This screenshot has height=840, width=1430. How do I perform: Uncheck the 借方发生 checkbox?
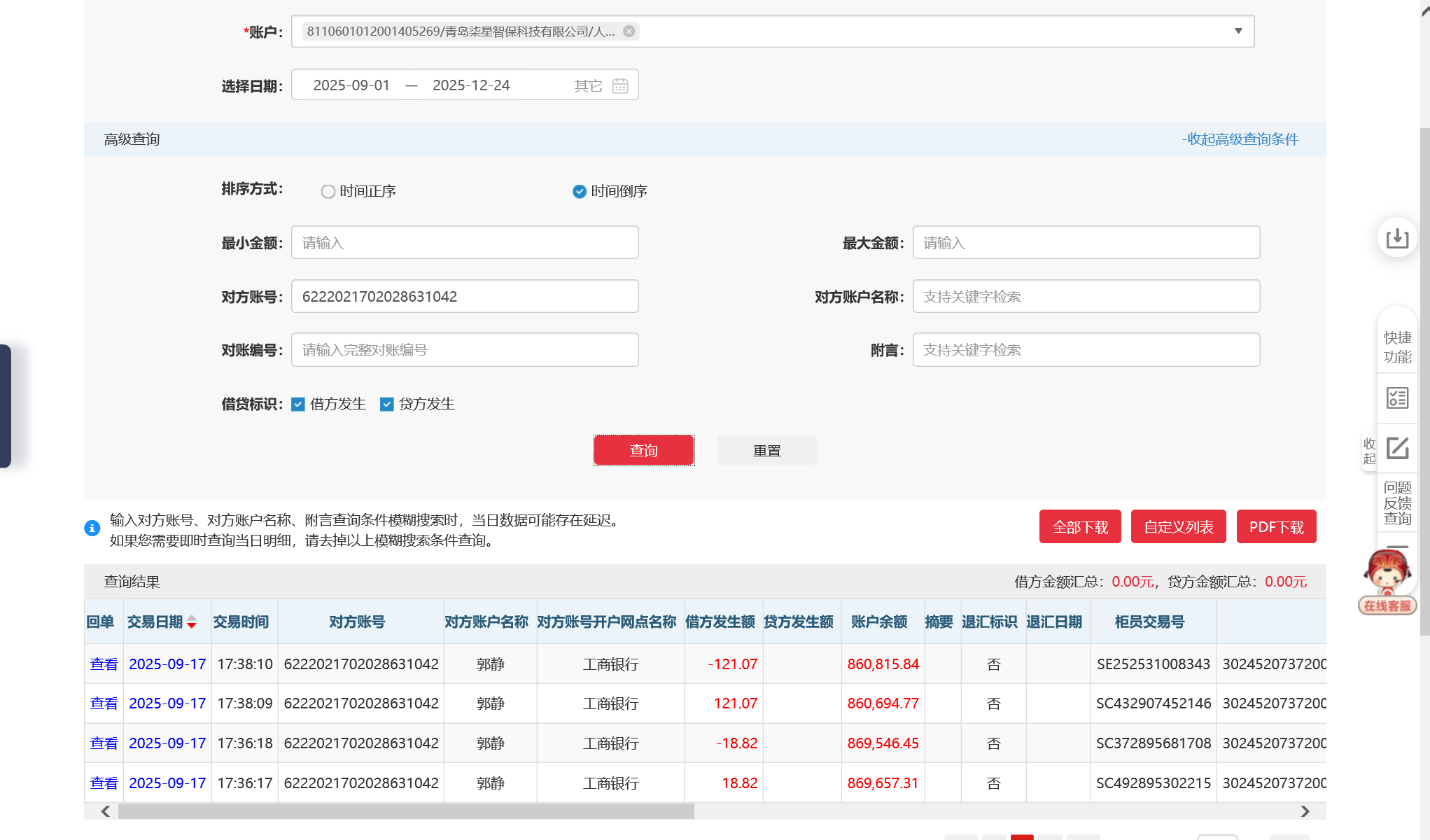298,405
